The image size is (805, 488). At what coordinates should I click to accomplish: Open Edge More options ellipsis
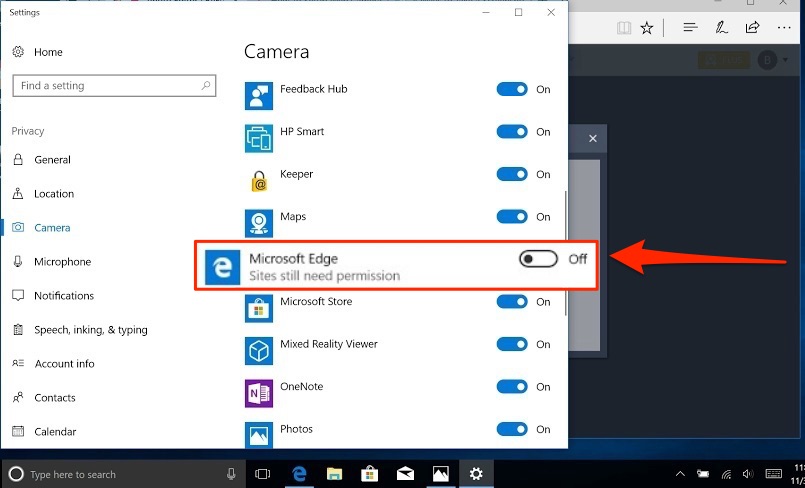(x=784, y=28)
